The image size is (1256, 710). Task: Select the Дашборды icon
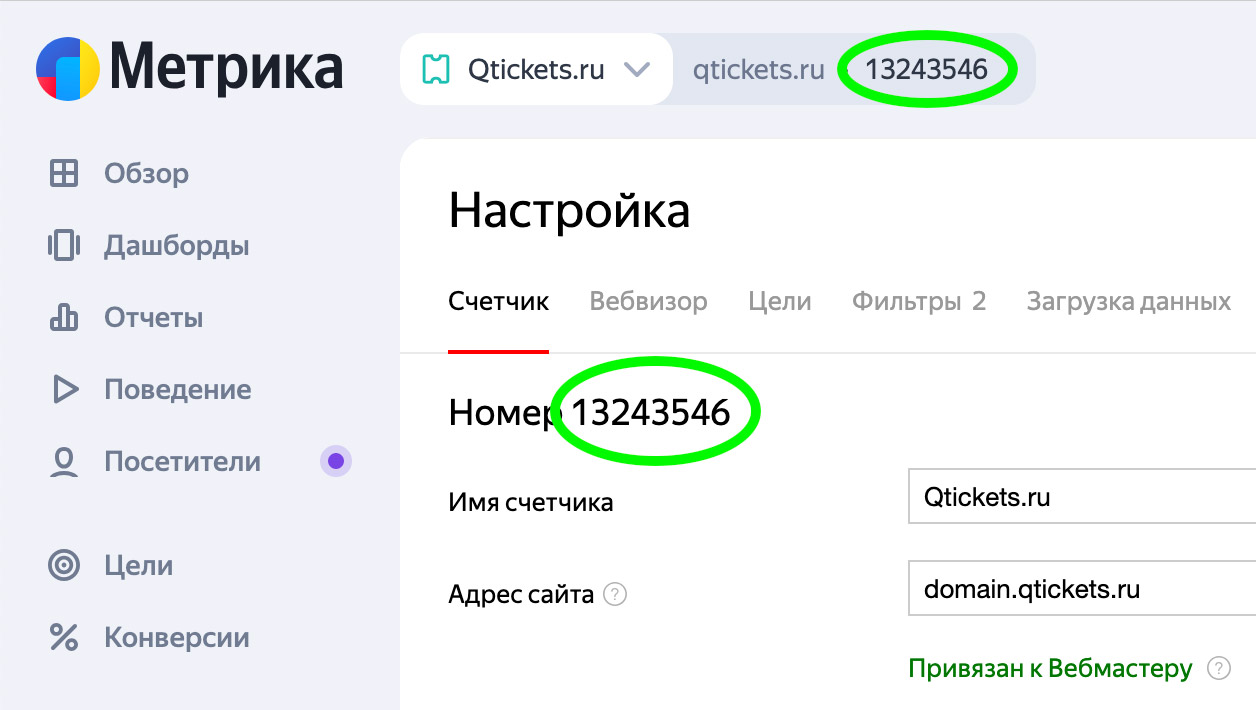pos(65,245)
